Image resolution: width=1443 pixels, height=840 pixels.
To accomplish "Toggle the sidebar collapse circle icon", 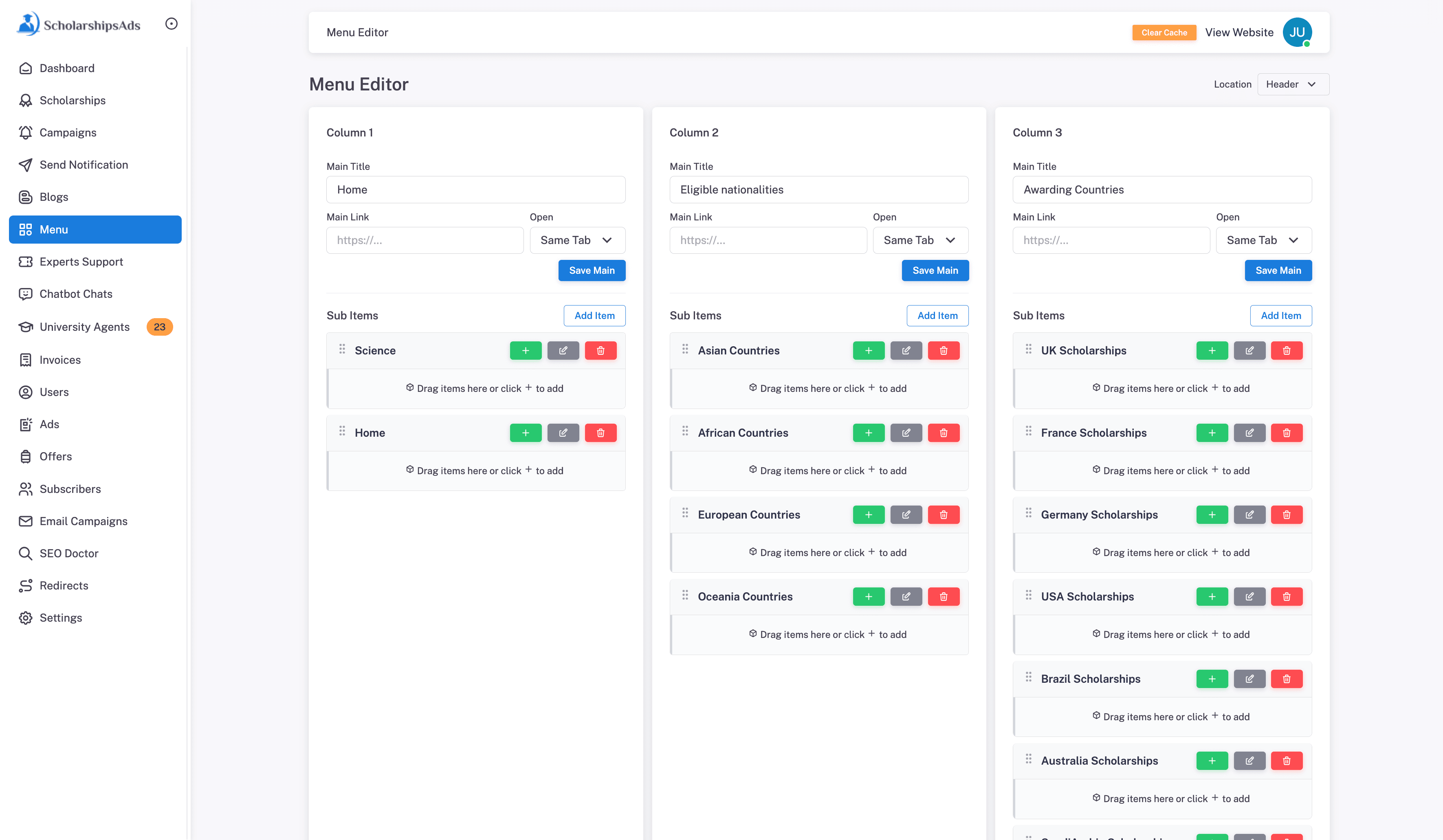I will pyautogui.click(x=171, y=24).
